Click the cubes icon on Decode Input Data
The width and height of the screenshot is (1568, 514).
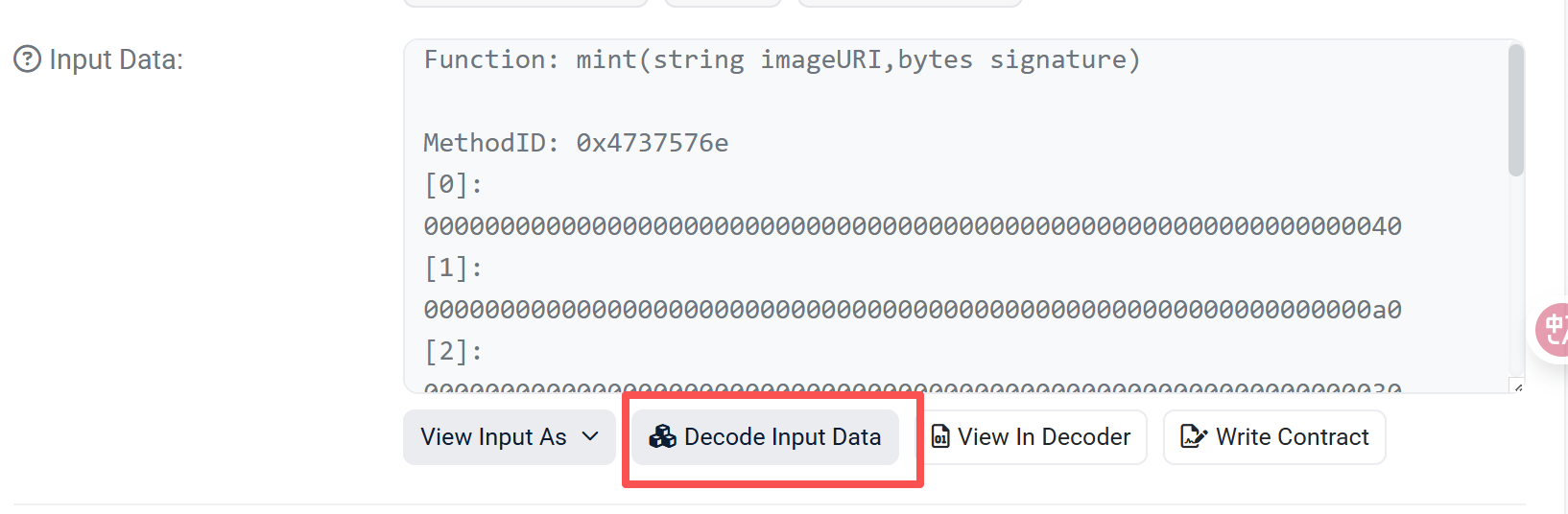click(x=662, y=437)
